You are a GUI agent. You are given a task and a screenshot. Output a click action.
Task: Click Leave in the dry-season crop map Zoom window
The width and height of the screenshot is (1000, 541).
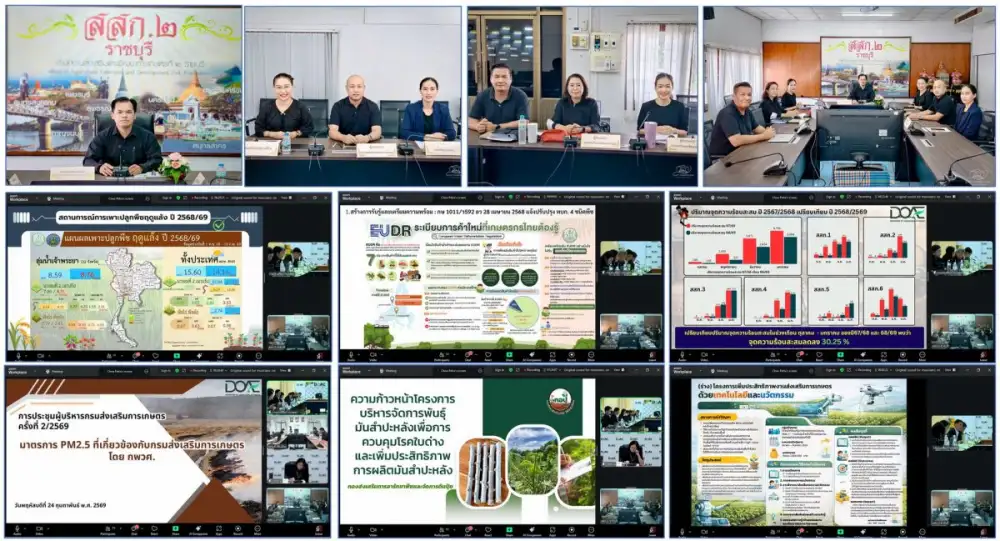[320, 355]
